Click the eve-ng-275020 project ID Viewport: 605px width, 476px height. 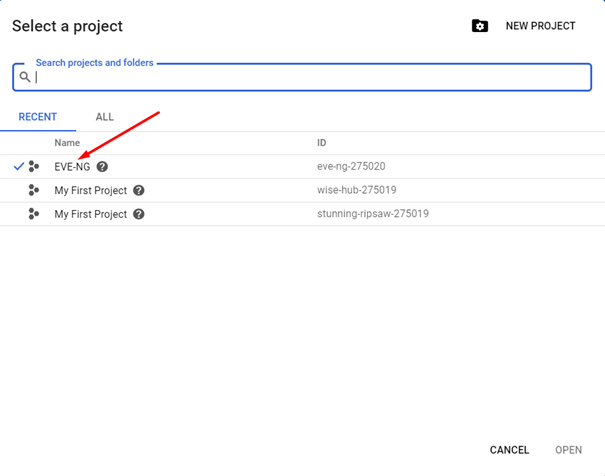click(351, 166)
